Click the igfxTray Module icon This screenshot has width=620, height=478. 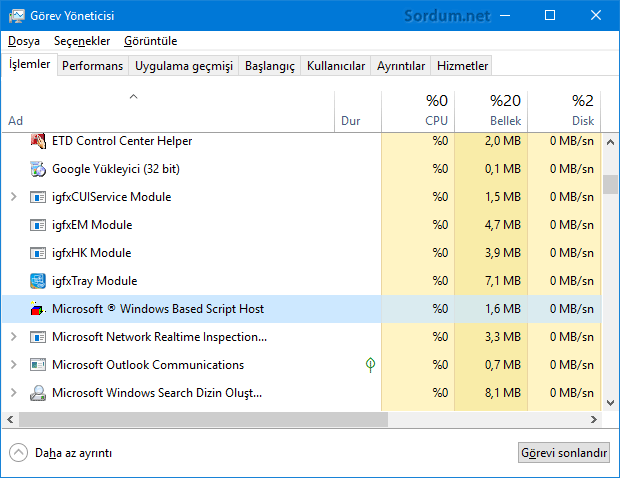pyautogui.click(x=38, y=281)
